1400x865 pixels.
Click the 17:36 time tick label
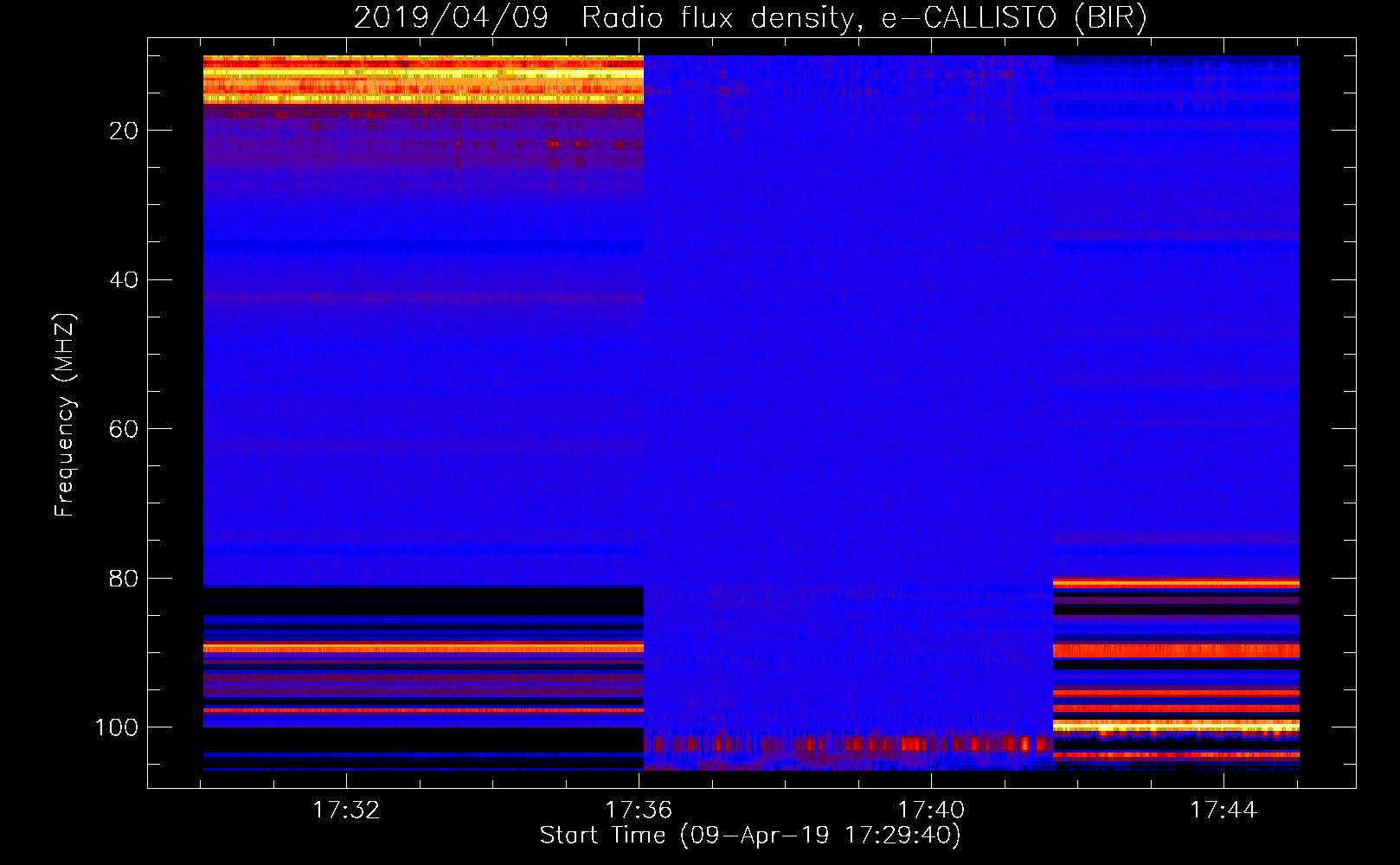click(x=639, y=811)
